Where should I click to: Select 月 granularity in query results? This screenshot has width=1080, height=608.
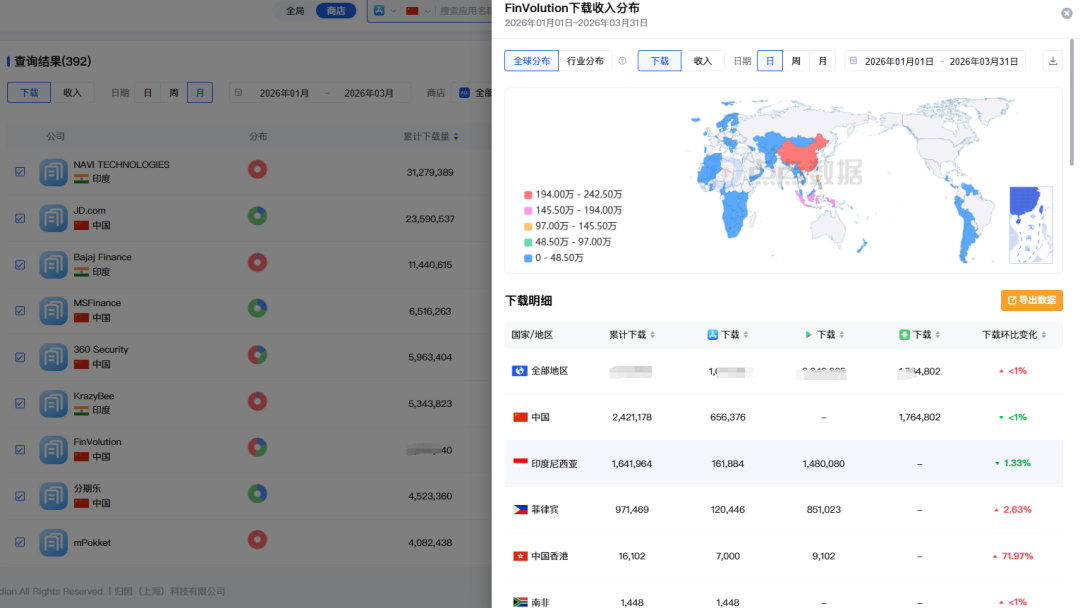point(200,92)
